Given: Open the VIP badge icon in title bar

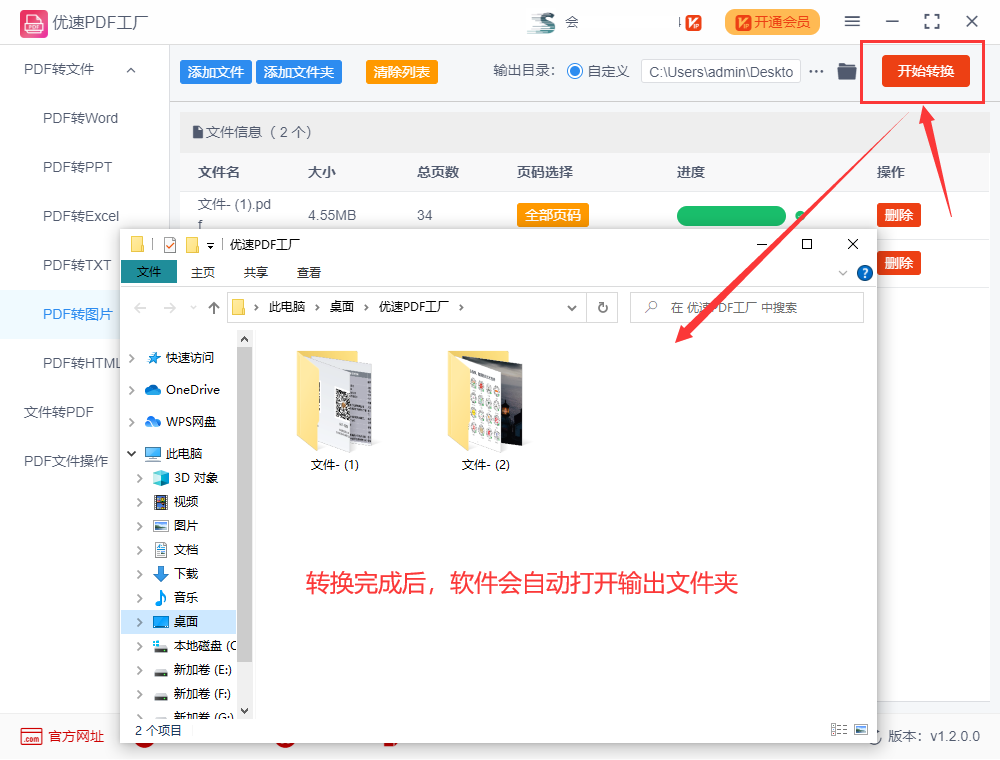Looking at the screenshot, I should coord(693,23).
